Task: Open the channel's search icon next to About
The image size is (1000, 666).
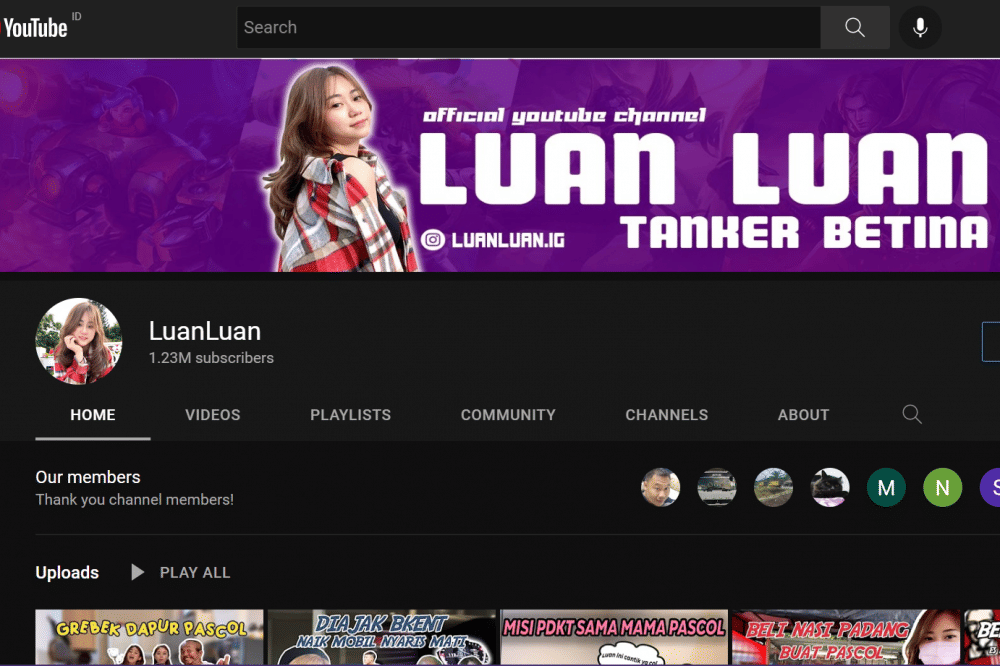Action: (x=911, y=414)
